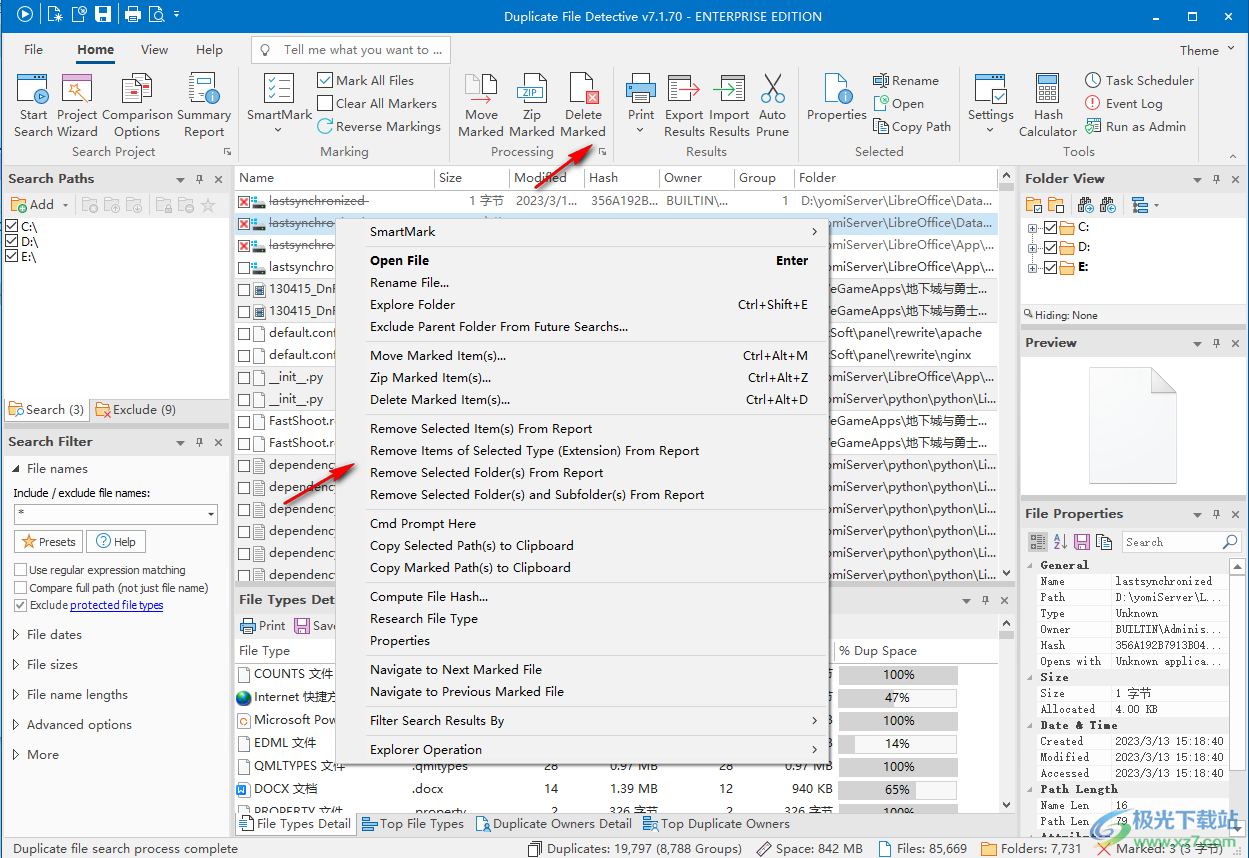
Task: Check Mark All Files
Action: point(325,81)
